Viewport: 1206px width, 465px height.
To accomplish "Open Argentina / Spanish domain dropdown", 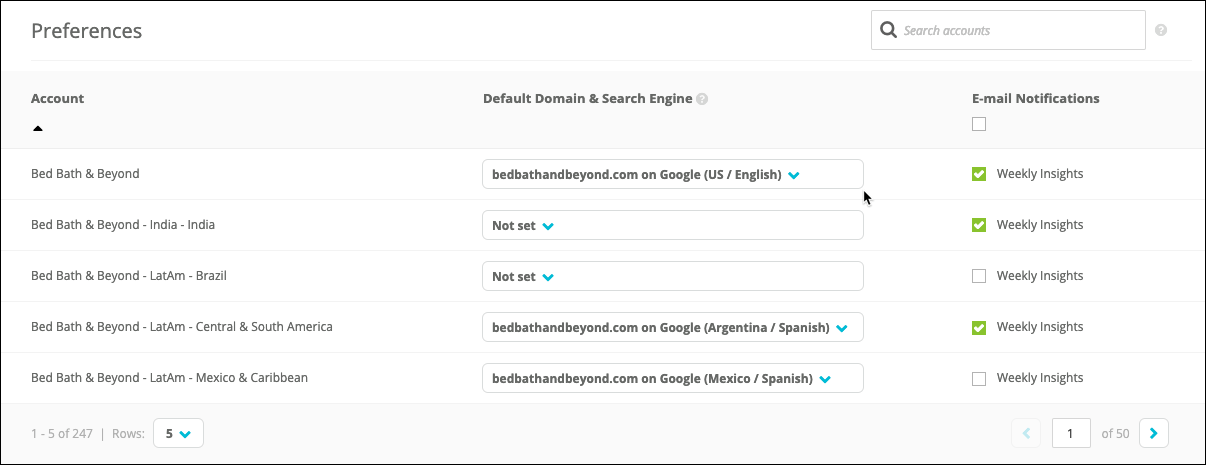I will (672, 327).
